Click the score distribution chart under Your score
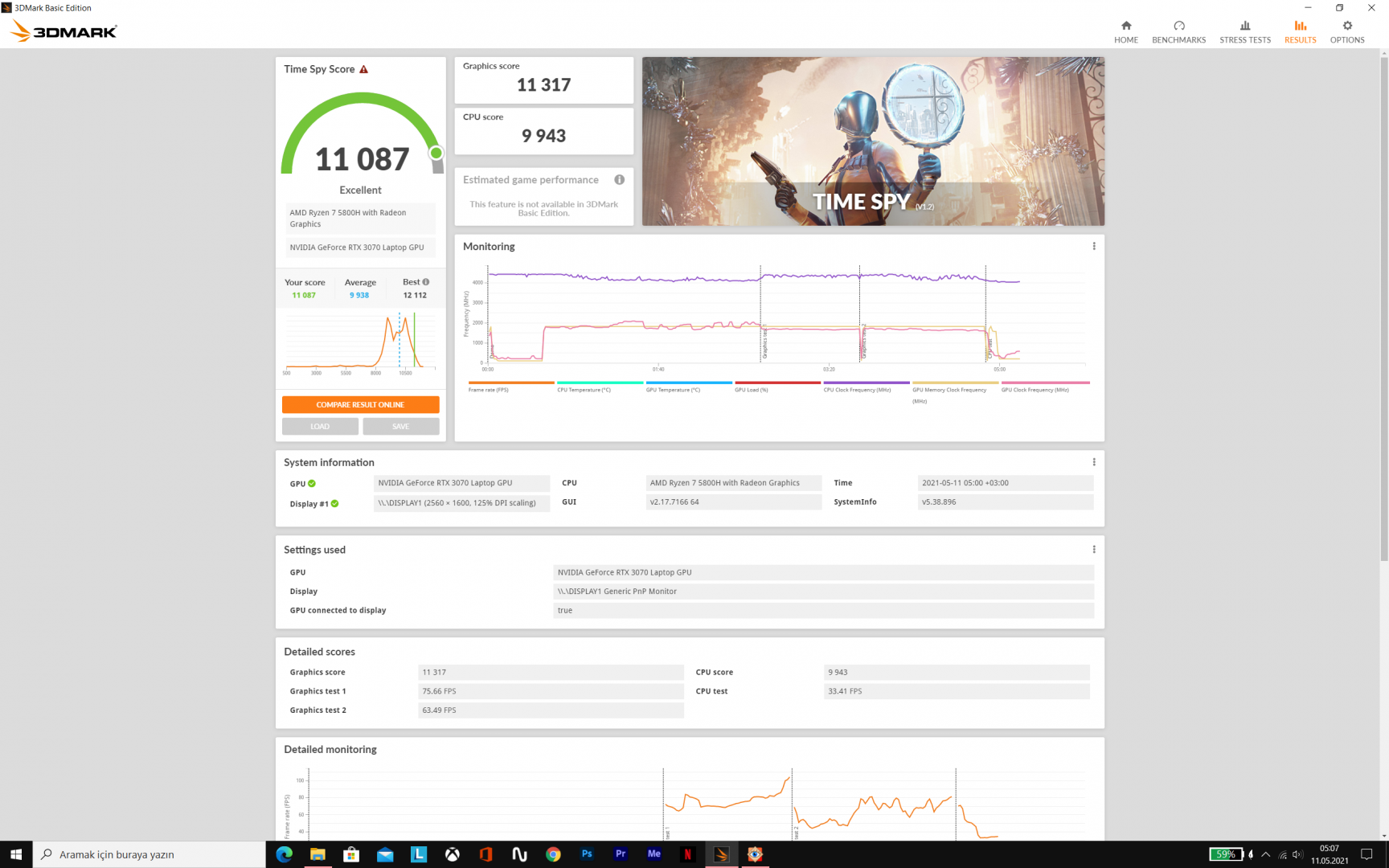This screenshot has width=1389, height=868. 360,343
